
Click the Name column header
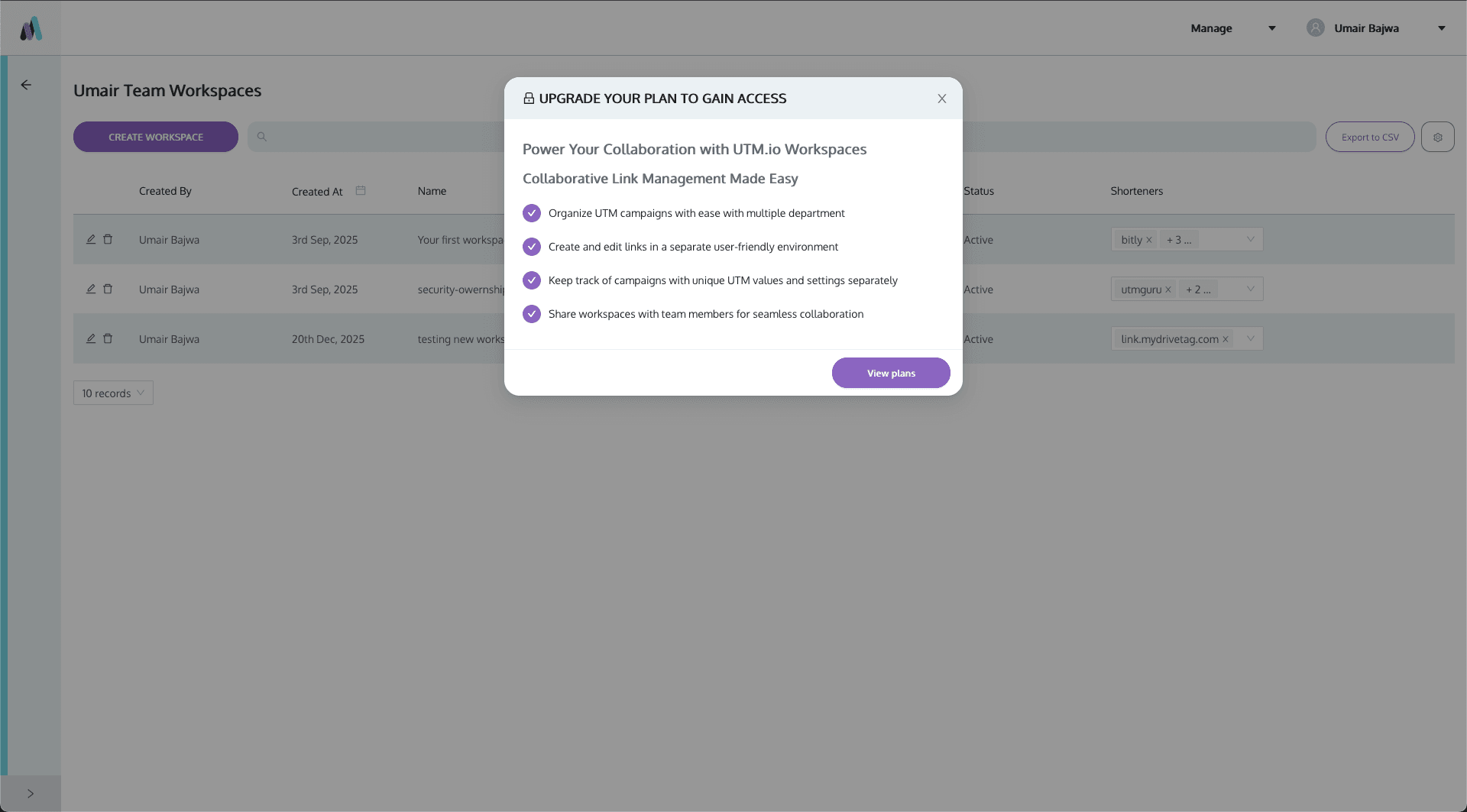[x=432, y=191]
